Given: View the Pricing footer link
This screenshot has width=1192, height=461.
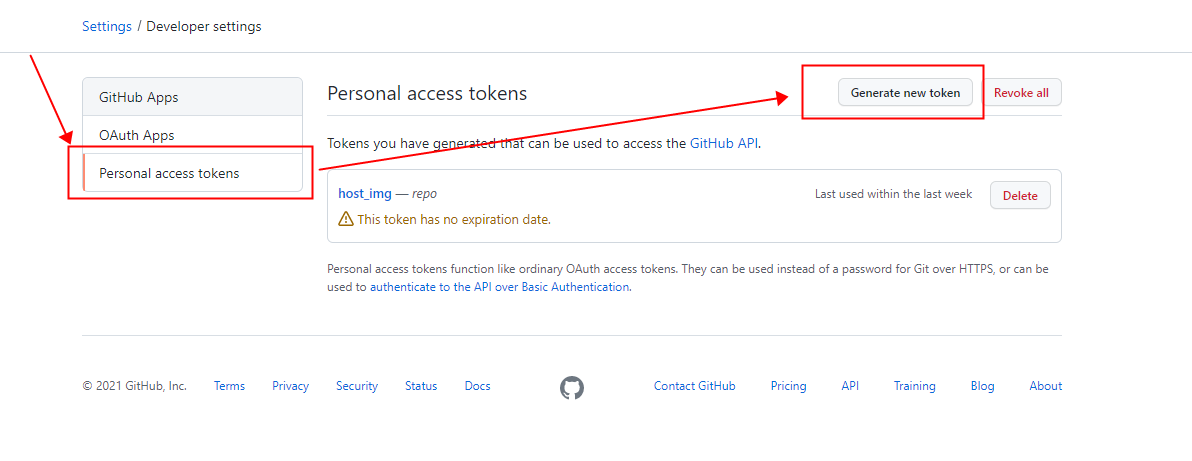Looking at the screenshot, I should pyautogui.click(x=788, y=386).
